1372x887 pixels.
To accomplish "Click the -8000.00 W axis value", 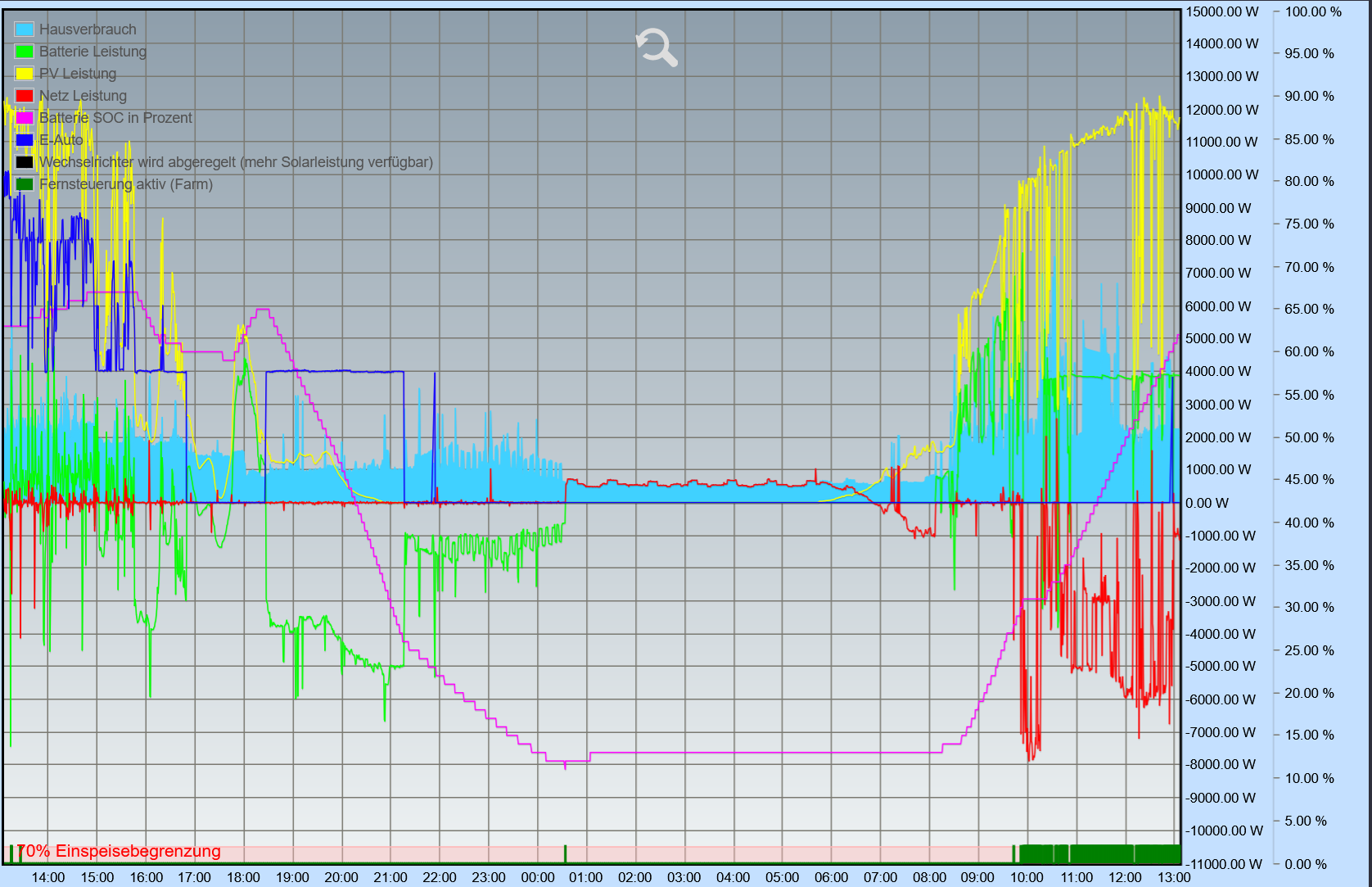I will tap(1221, 764).
